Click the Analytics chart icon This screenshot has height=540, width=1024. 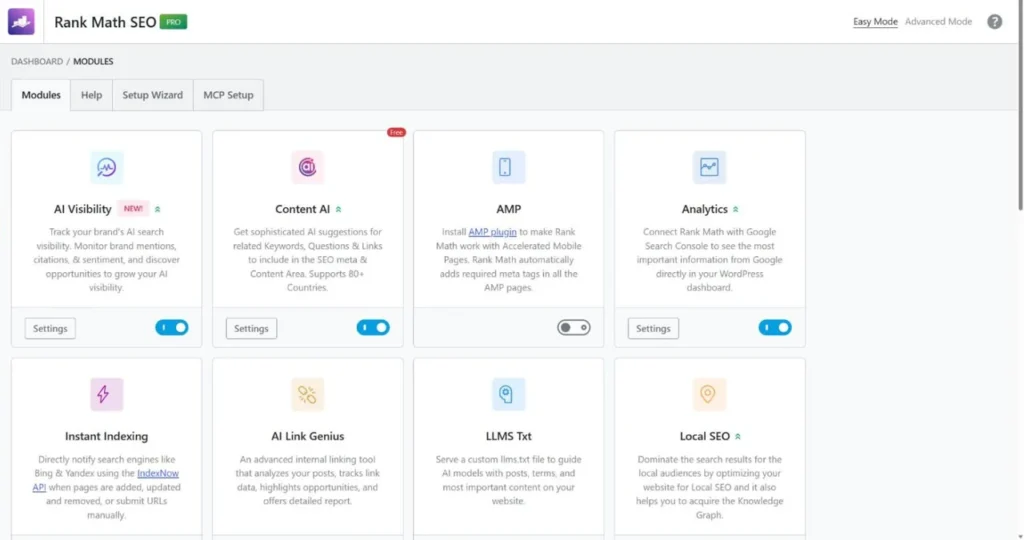[709, 167]
